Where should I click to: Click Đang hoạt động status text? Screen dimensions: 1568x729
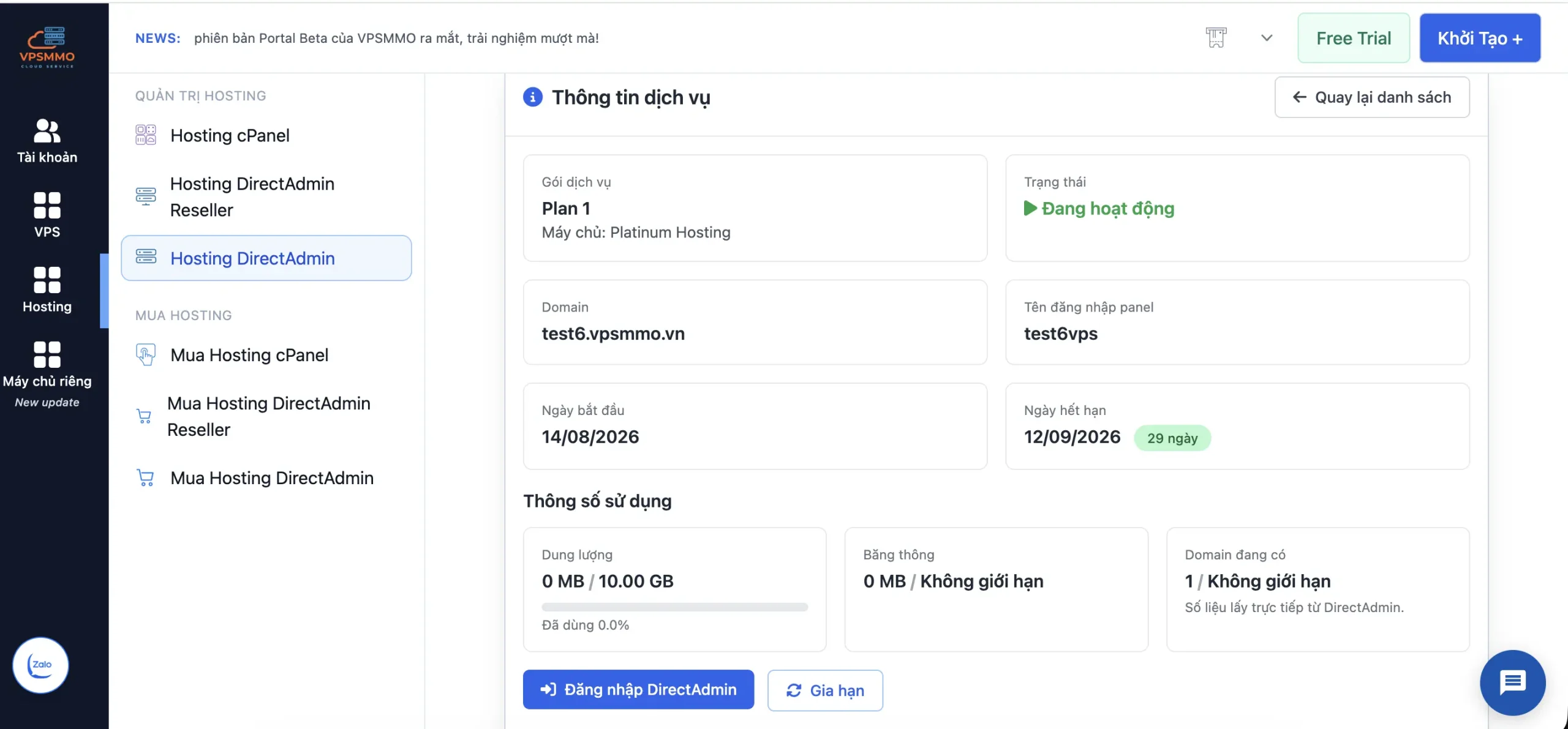(1108, 208)
